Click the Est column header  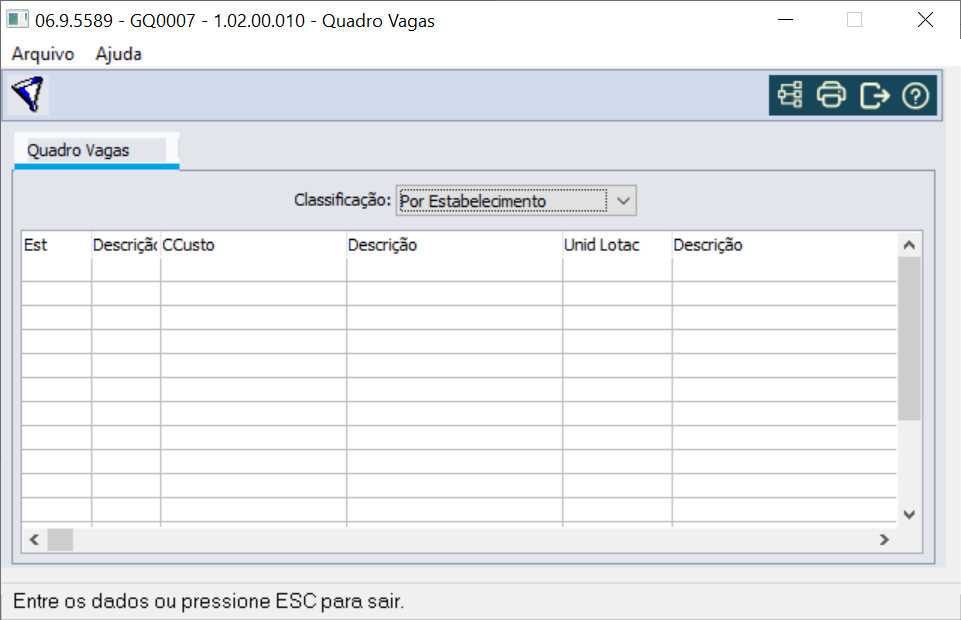tap(56, 245)
